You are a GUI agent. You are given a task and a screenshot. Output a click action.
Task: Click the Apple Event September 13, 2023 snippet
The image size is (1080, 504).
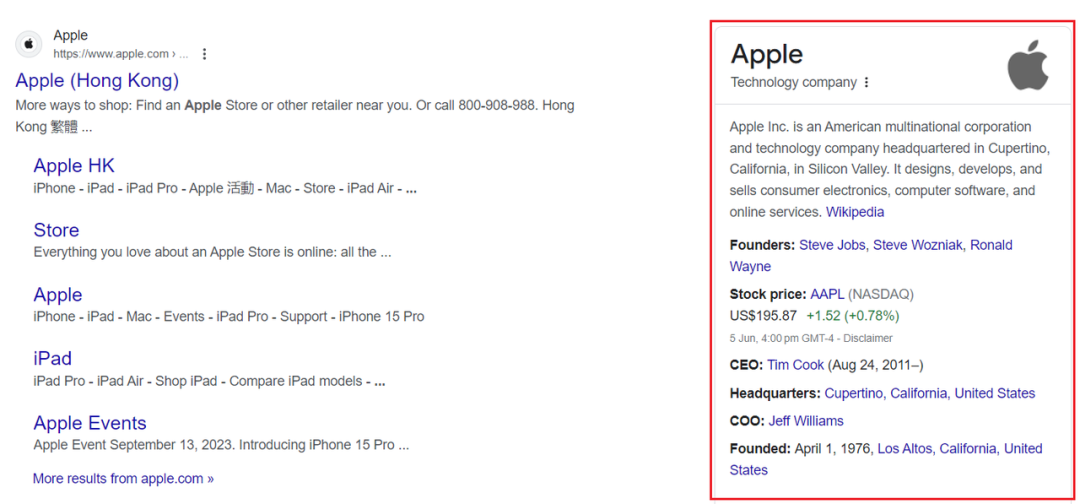(x=221, y=445)
